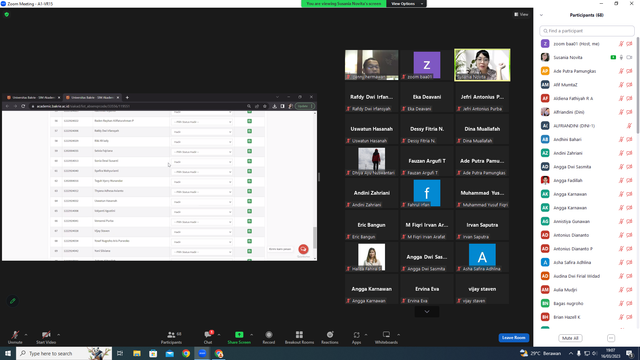Open the Participants panel button
This screenshot has width=640, height=360.
pyautogui.click(x=171, y=337)
